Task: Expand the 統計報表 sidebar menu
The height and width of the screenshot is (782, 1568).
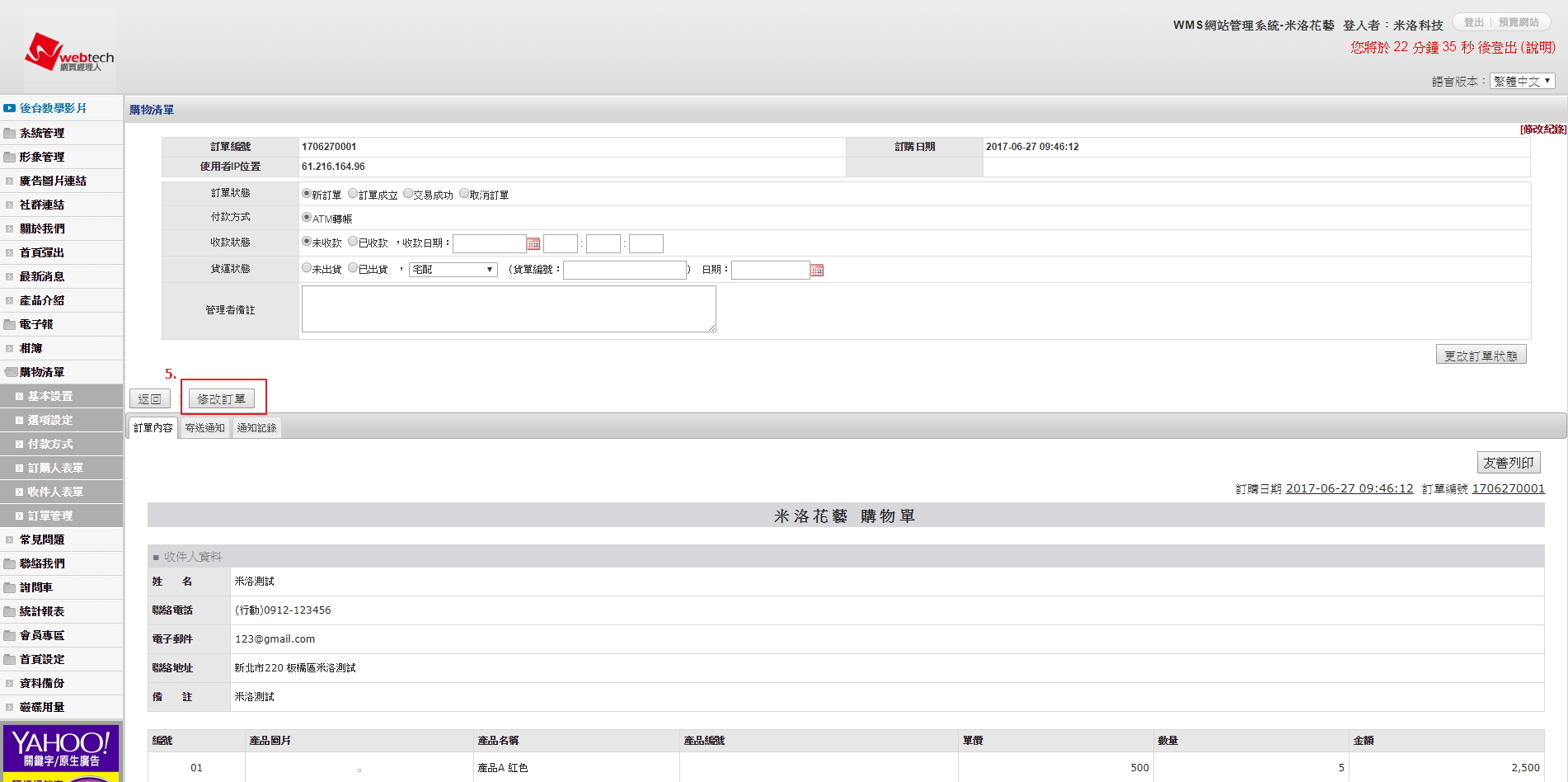Action: click(x=42, y=611)
